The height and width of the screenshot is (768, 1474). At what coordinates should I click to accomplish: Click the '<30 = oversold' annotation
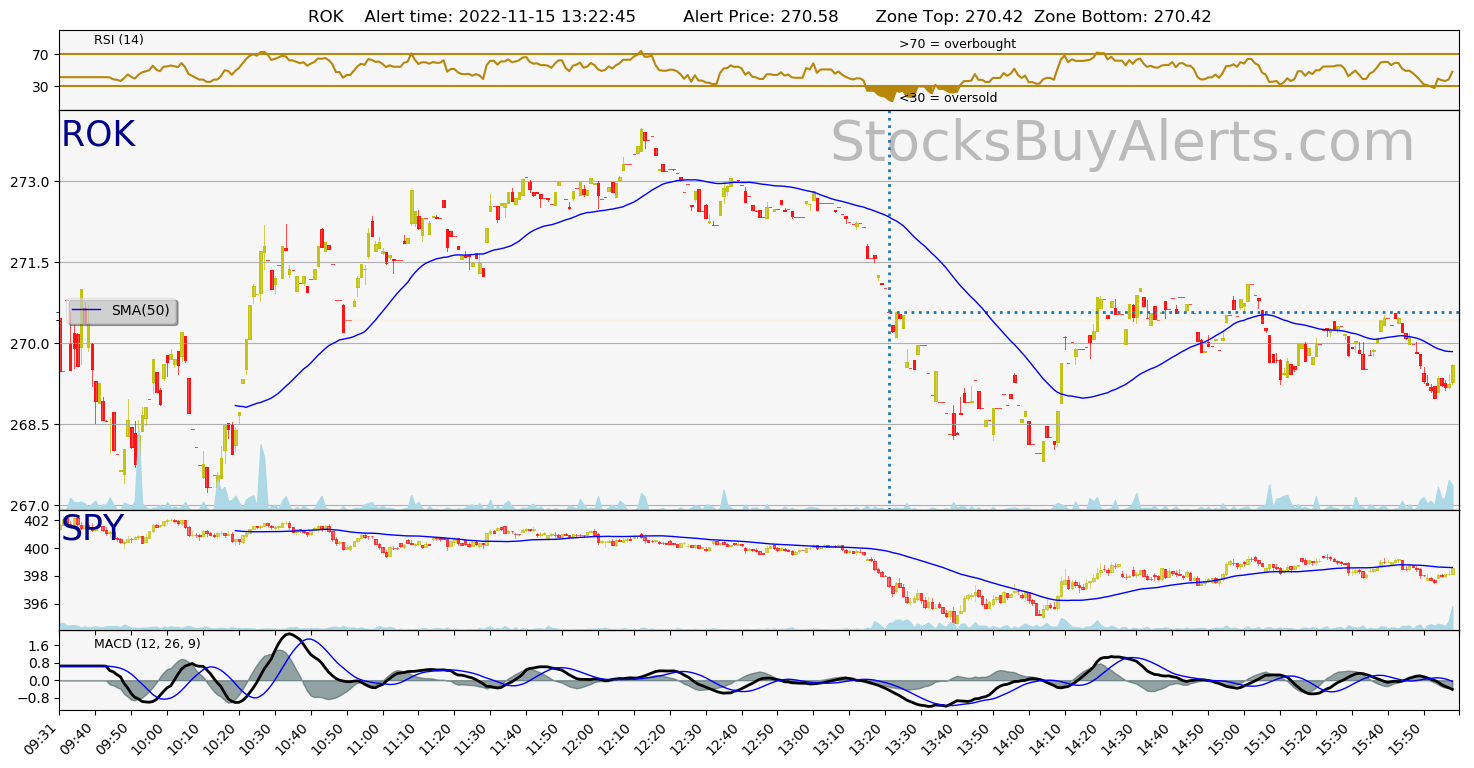[x=948, y=98]
